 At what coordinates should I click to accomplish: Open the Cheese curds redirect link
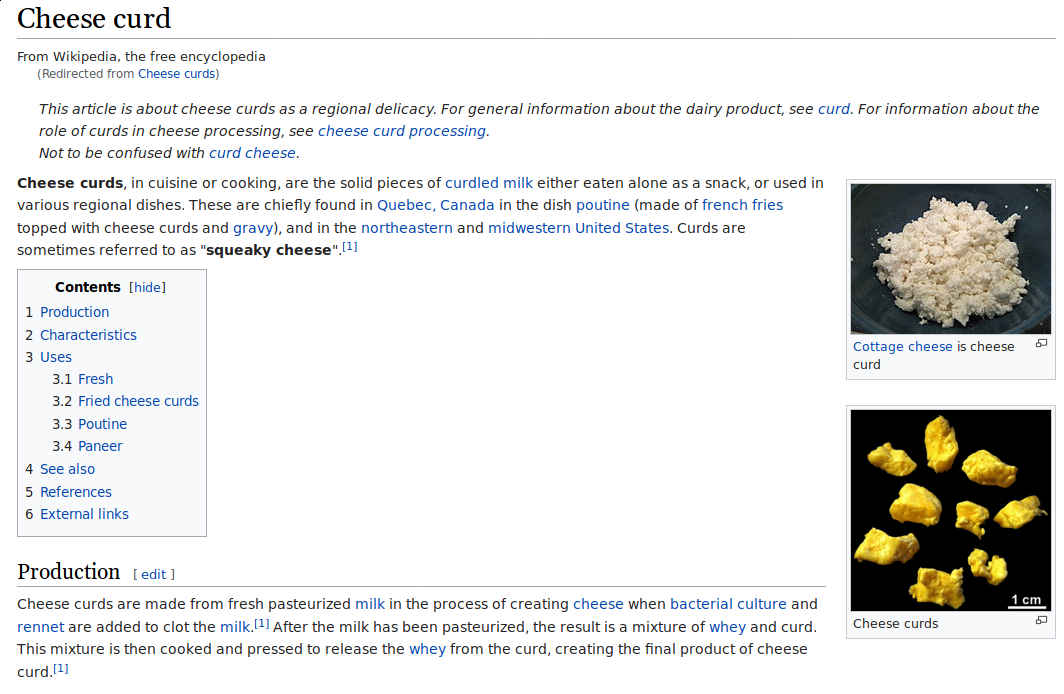[176, 74]
